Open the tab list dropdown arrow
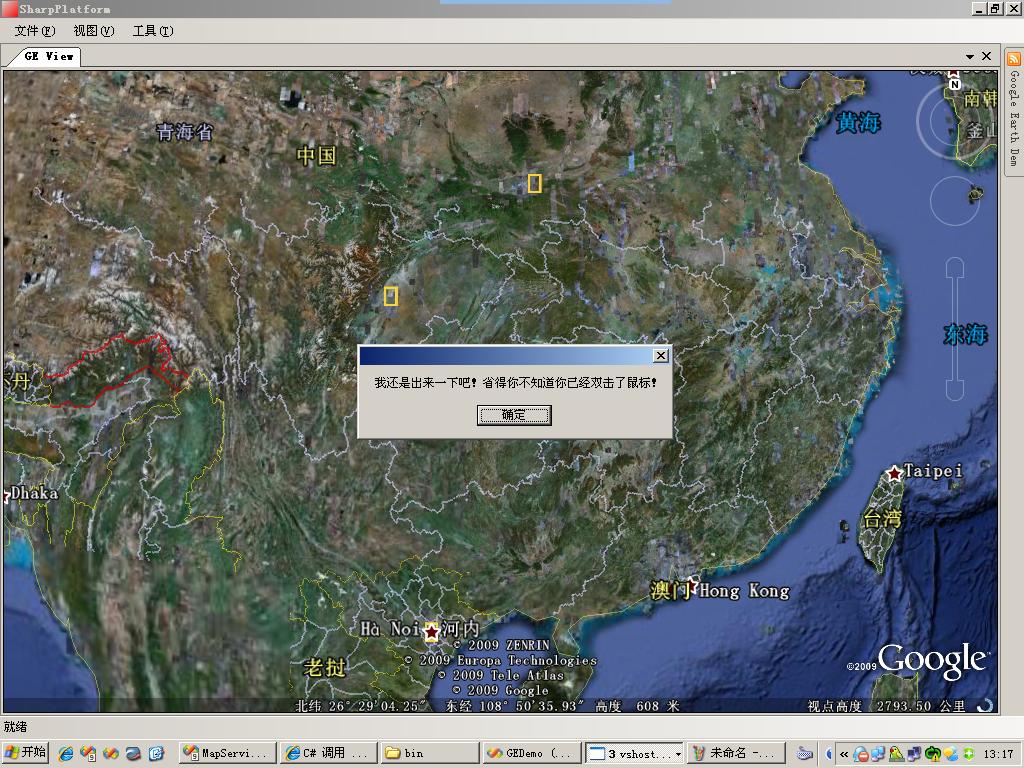1024x768 pixels. [x=970, y=57]
